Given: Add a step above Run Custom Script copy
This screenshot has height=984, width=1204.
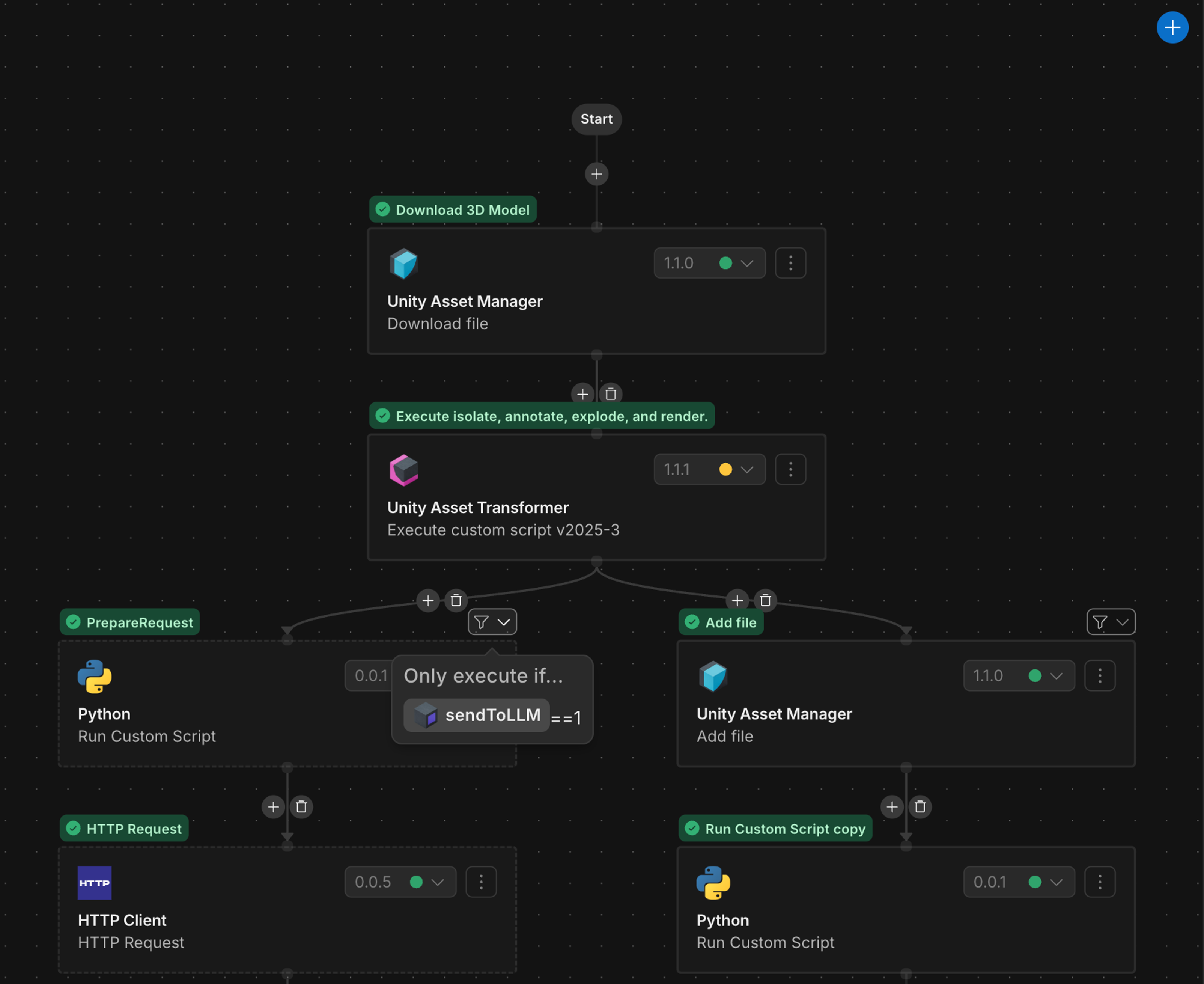Looking at the screenshot, I should coord(892,806).
